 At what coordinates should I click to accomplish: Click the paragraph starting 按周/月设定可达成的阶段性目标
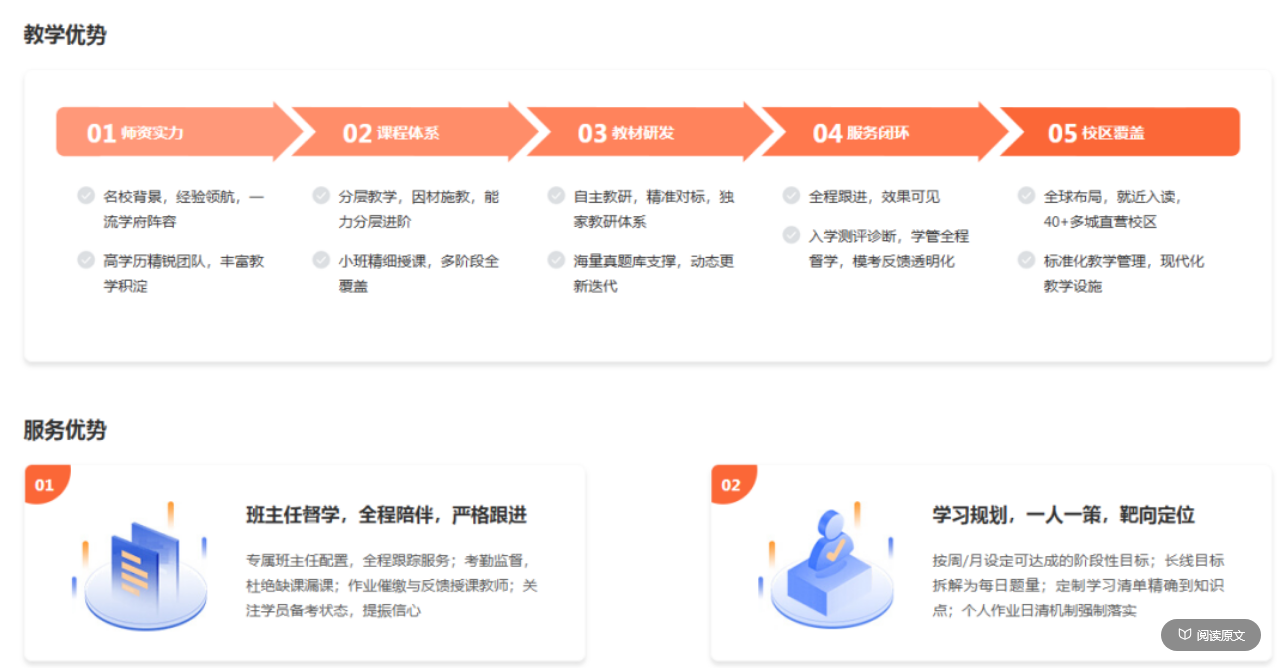[1079, 585]
